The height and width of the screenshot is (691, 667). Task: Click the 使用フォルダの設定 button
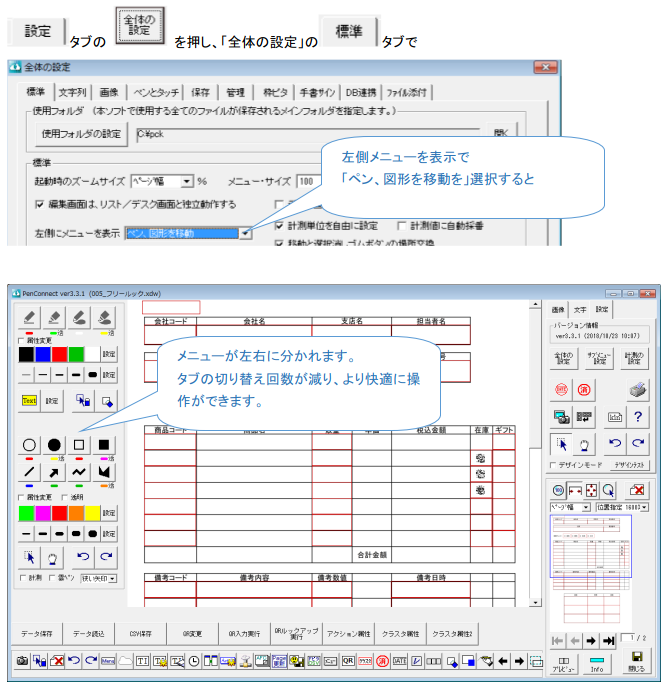pyautogui.click(x=80, y=133)
